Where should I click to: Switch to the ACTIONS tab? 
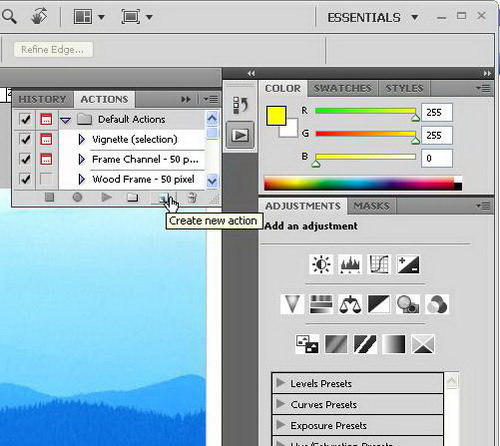click(104, 99)
